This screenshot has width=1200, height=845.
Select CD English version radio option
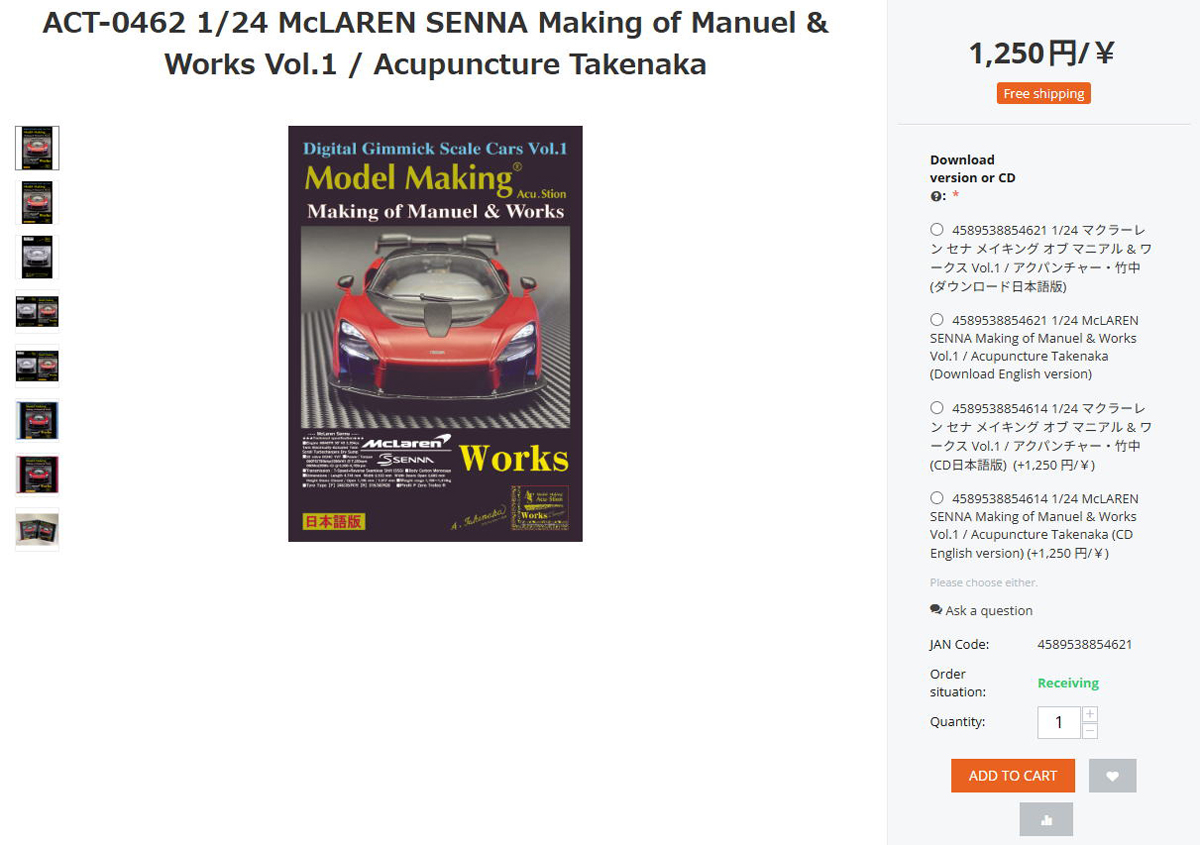(x=937, y=498)
